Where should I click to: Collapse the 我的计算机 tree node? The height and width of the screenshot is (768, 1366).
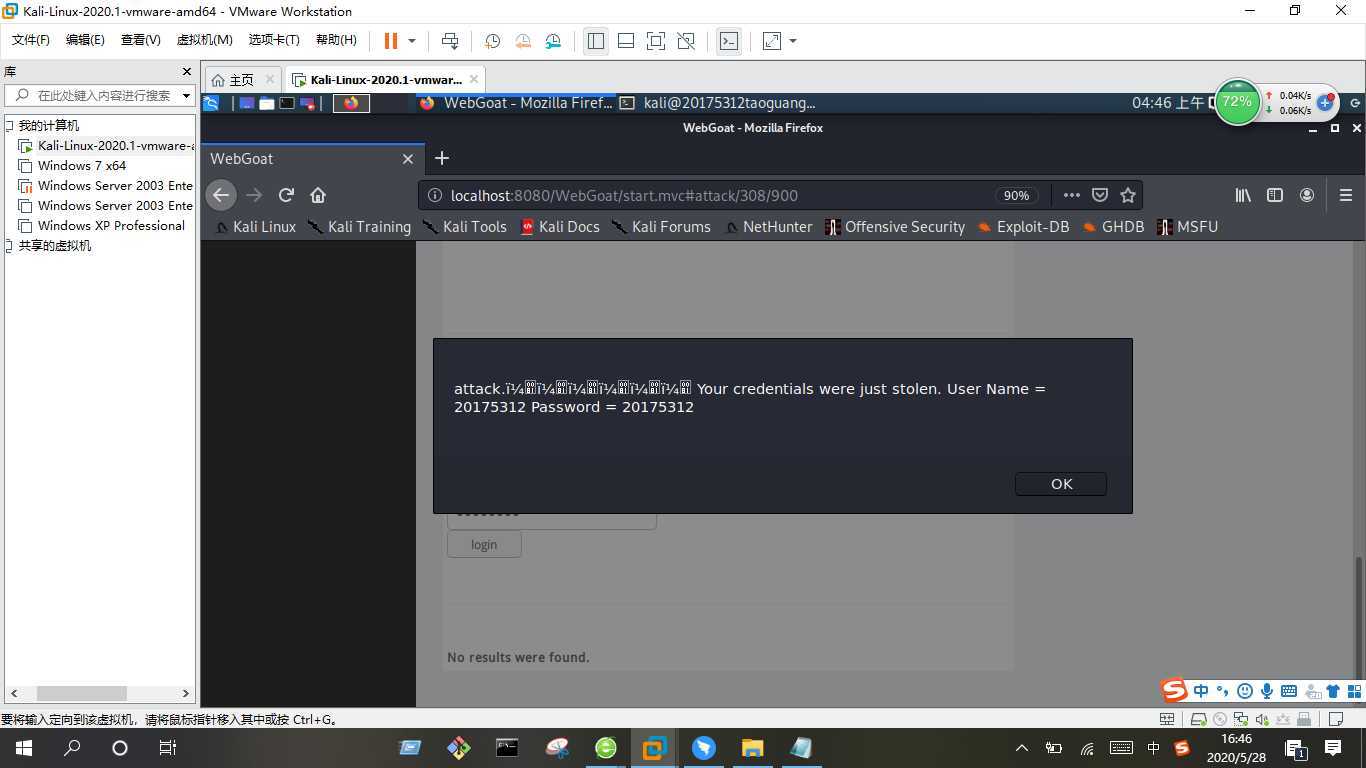pyautogui.click(x=10, y=126)
